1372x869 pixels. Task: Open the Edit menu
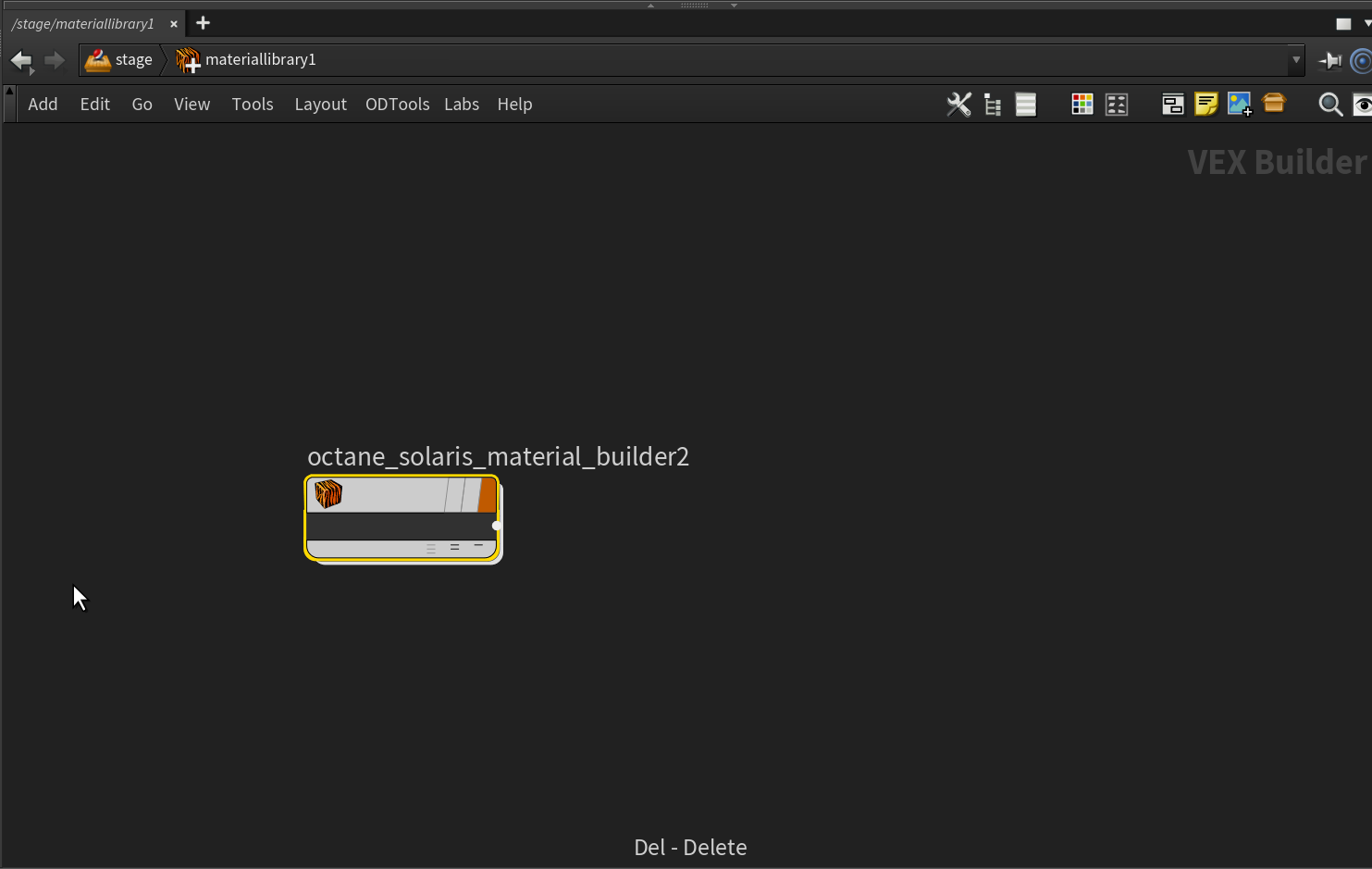point(95,105)
